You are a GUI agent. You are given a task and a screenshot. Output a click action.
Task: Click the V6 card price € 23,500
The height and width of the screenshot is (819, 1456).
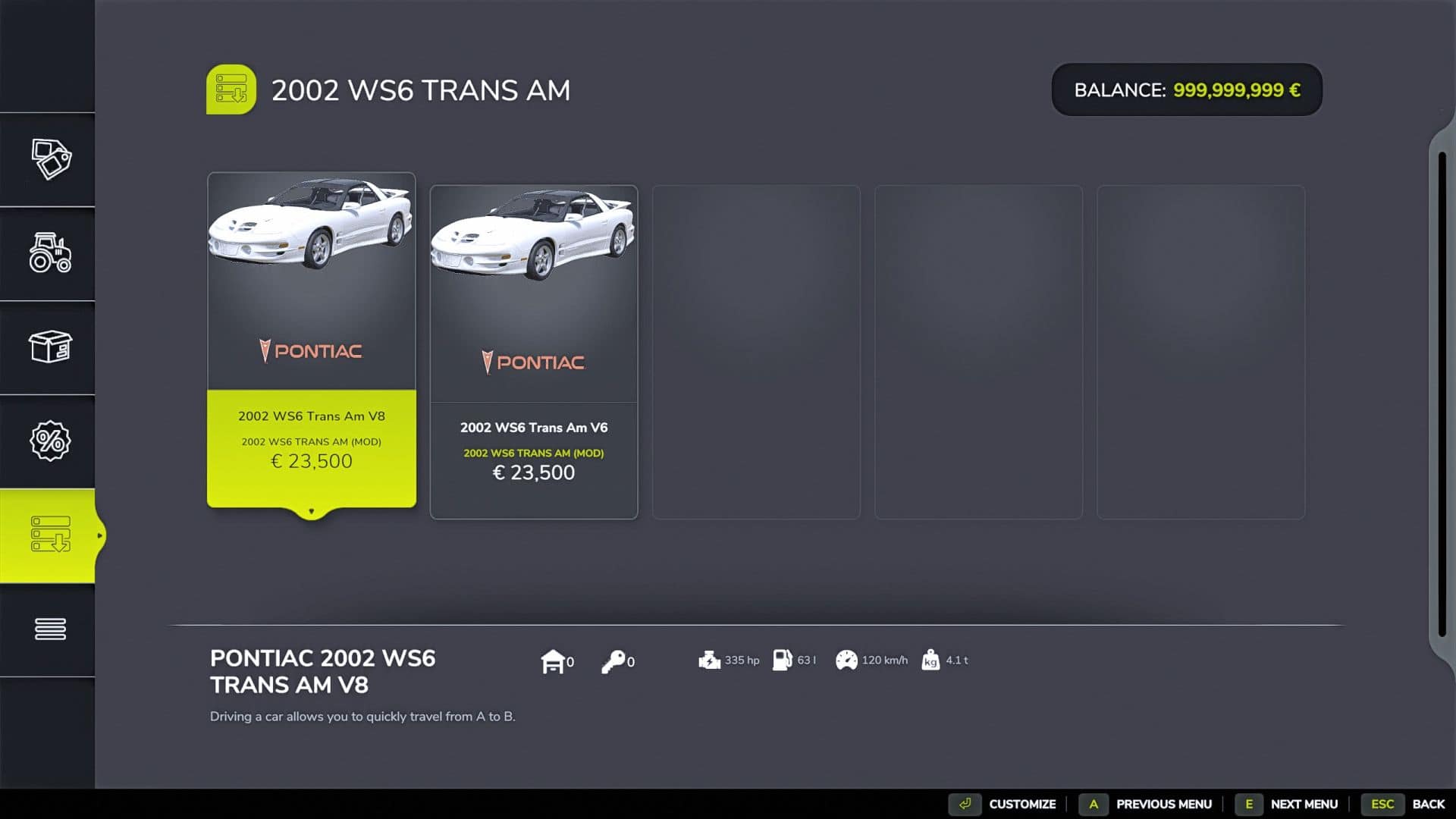coord(534,472)
